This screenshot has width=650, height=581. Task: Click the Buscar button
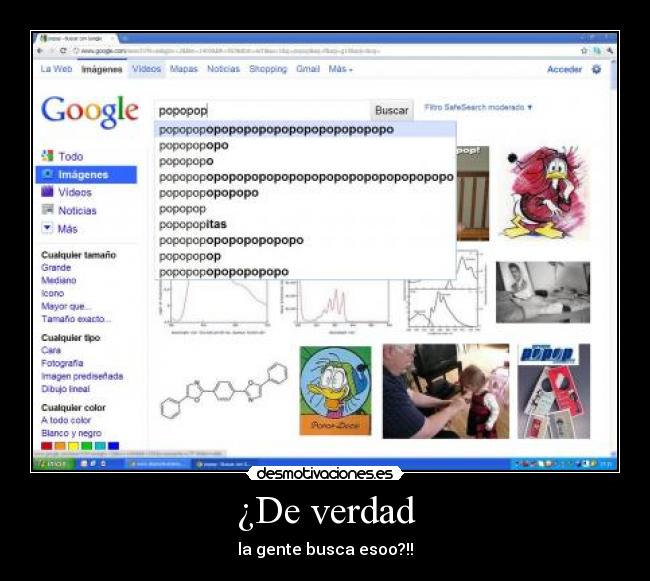[x=391, y=111]
